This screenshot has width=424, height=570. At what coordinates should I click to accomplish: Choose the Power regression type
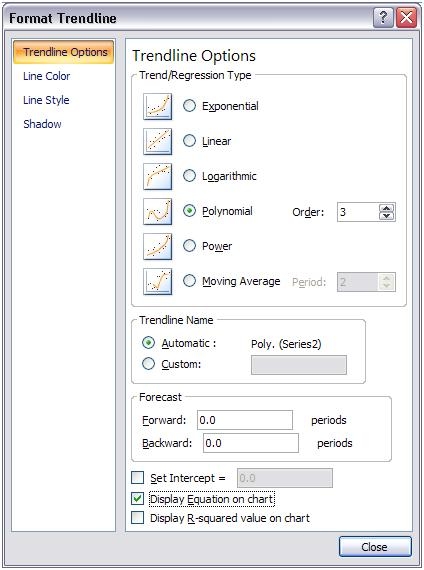(x=189, y=245)
